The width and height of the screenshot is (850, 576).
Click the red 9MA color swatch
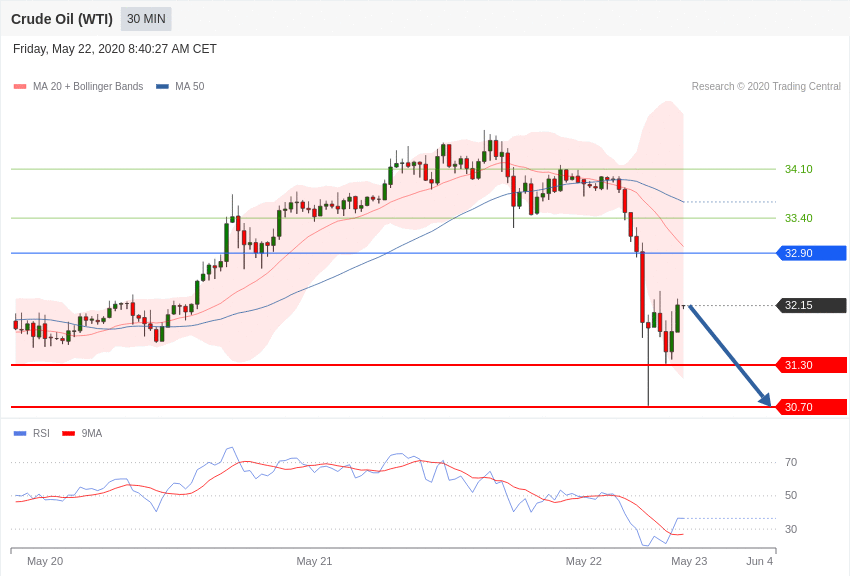(68, 433)
